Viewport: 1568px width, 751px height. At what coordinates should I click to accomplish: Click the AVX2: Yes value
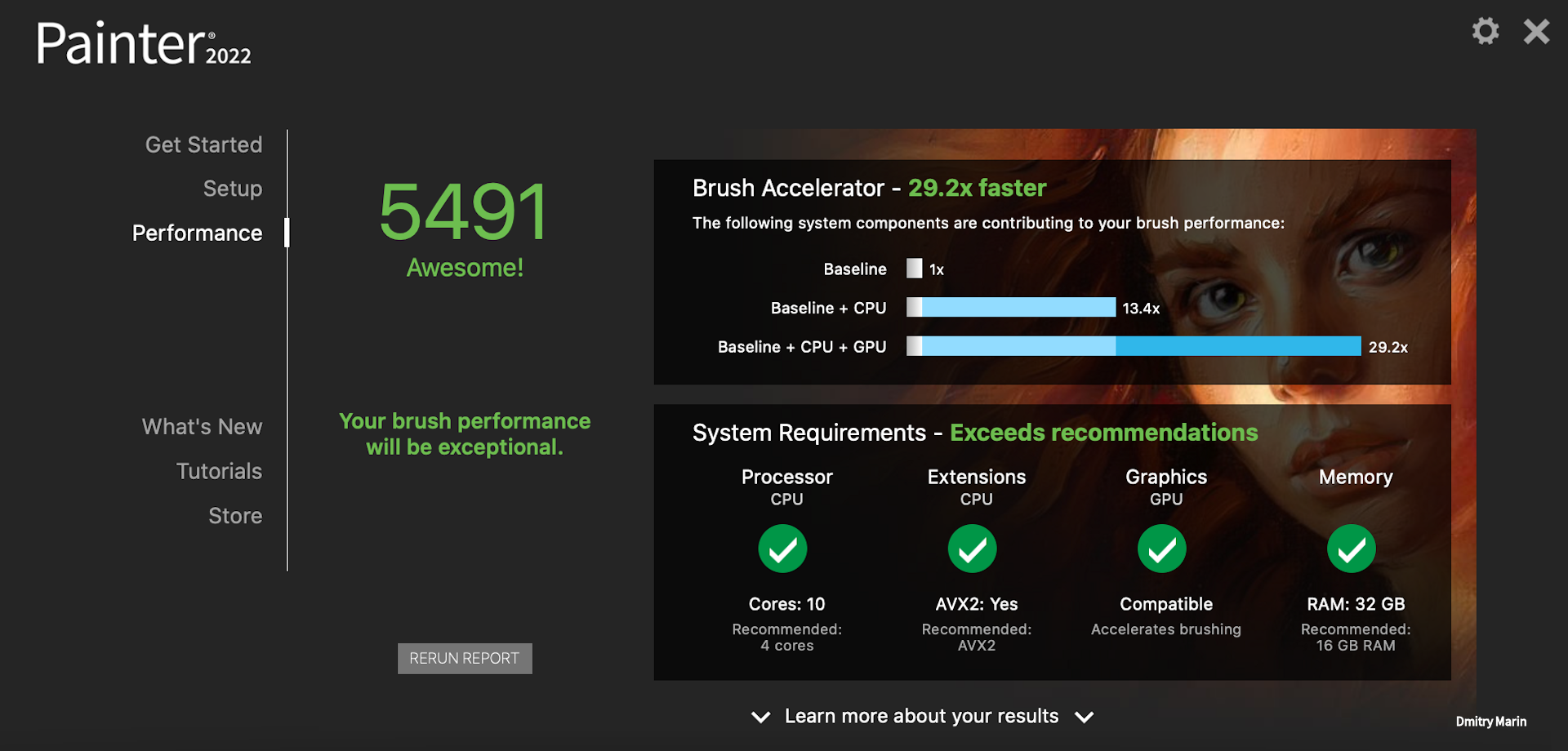(x=976, y=604)
